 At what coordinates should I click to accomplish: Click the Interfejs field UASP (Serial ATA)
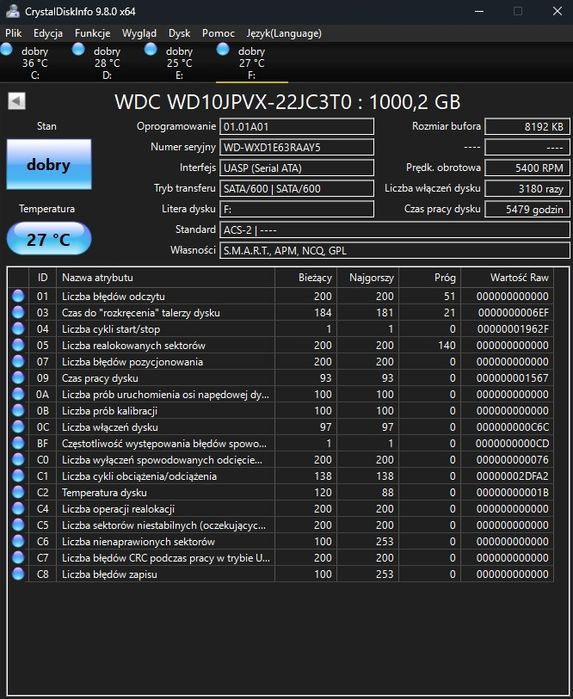297,168
